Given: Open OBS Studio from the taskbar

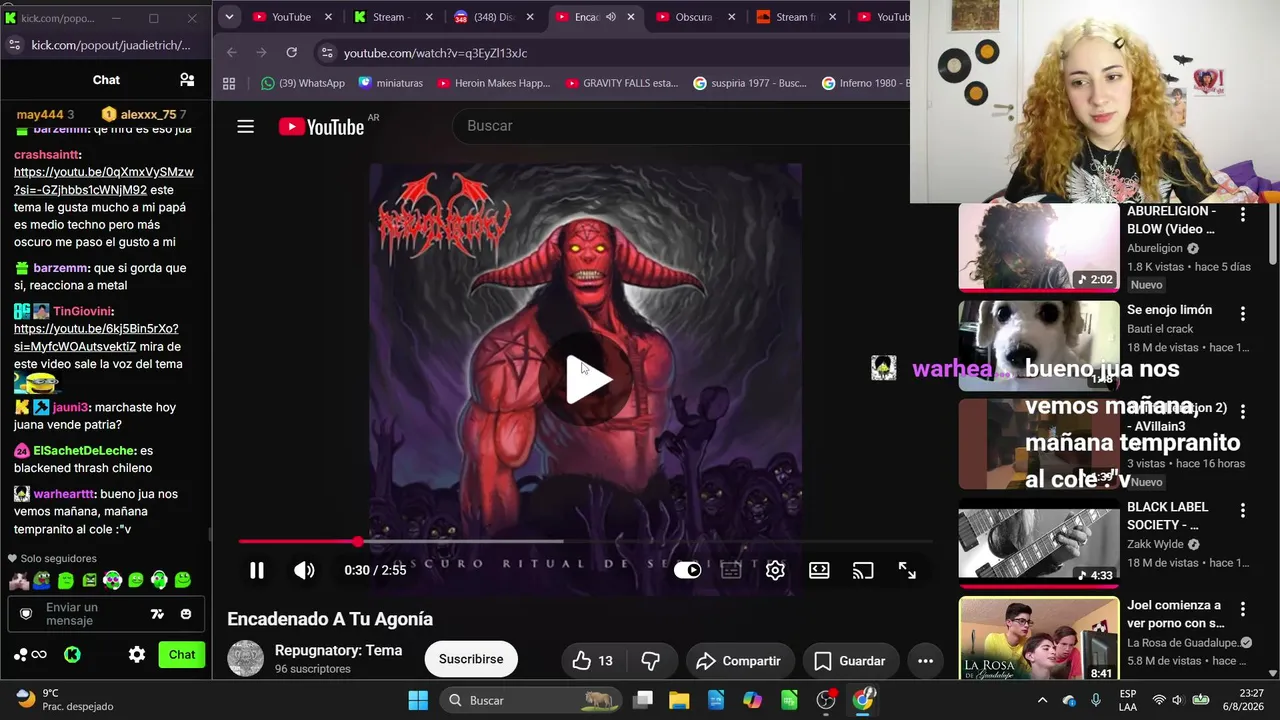Looking at the screenshot, I should pyautogui.click(x=826, y=700).
